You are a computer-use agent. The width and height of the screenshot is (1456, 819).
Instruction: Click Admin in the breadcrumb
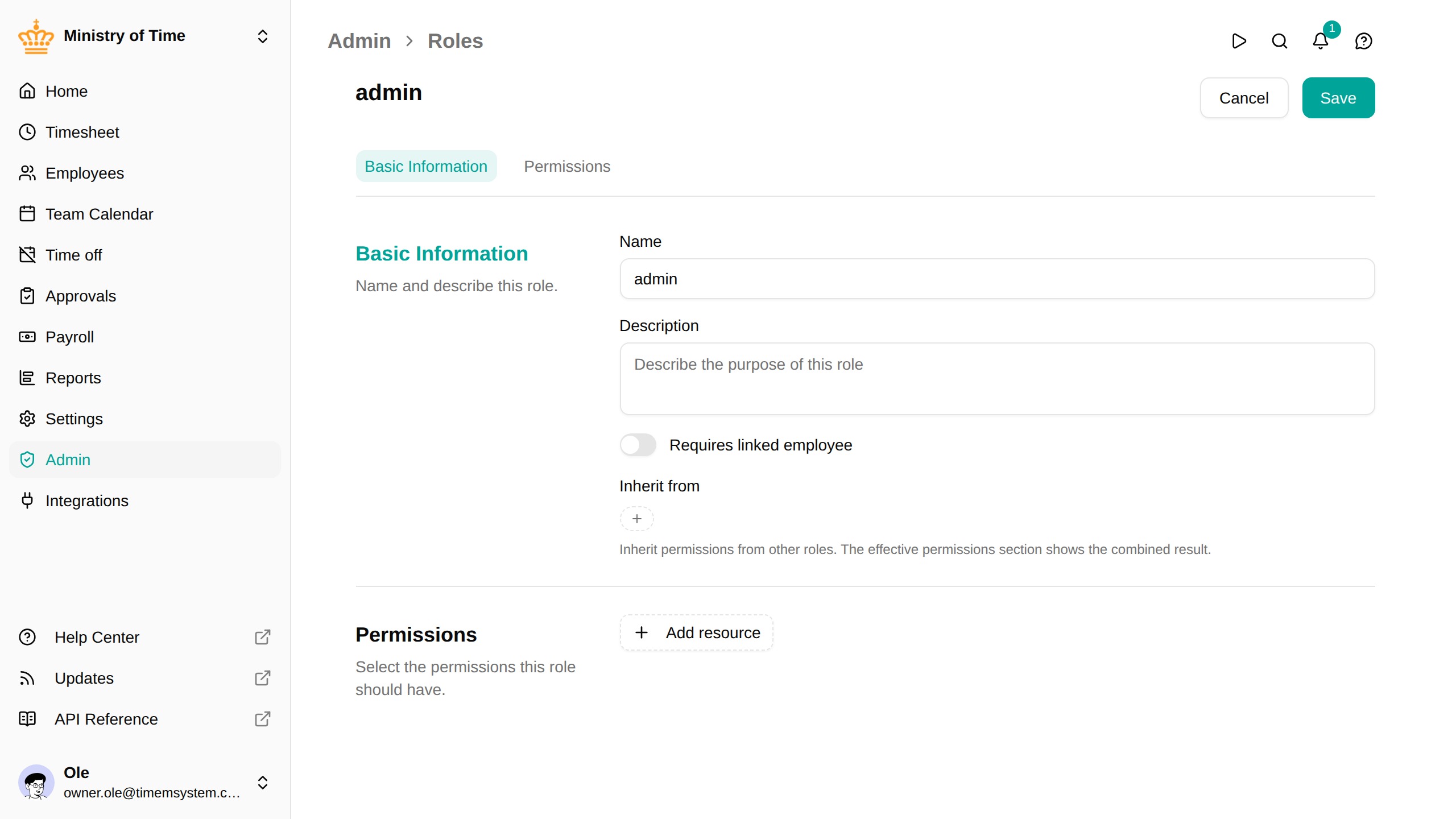359,41
